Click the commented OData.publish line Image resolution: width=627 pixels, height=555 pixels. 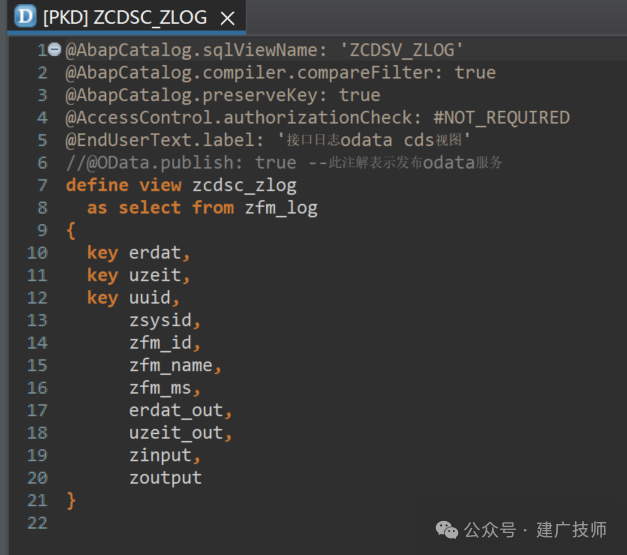(x=284, y=163)
